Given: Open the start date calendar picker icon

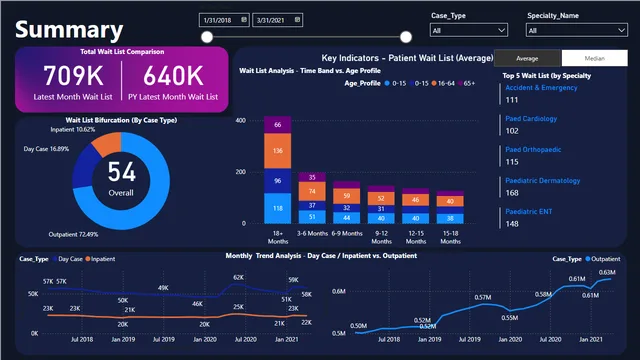Looking at the screenshot, I should point(244,20).
